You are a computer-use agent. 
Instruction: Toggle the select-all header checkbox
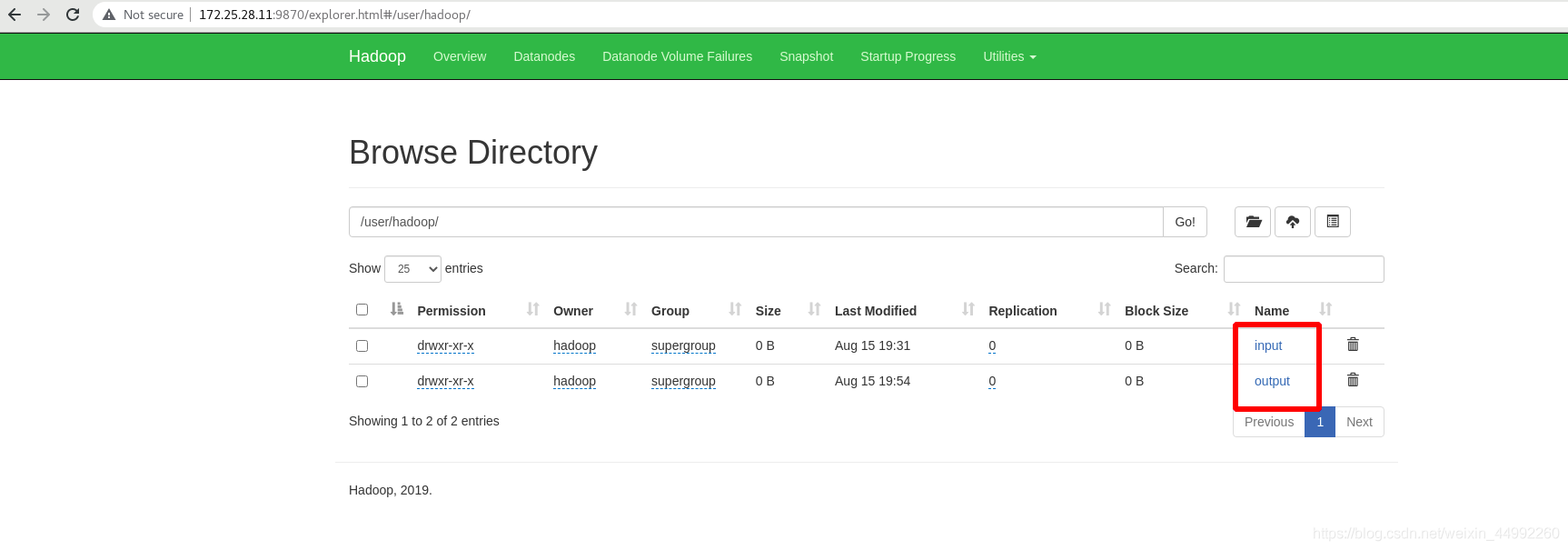[x=362, y=309]
